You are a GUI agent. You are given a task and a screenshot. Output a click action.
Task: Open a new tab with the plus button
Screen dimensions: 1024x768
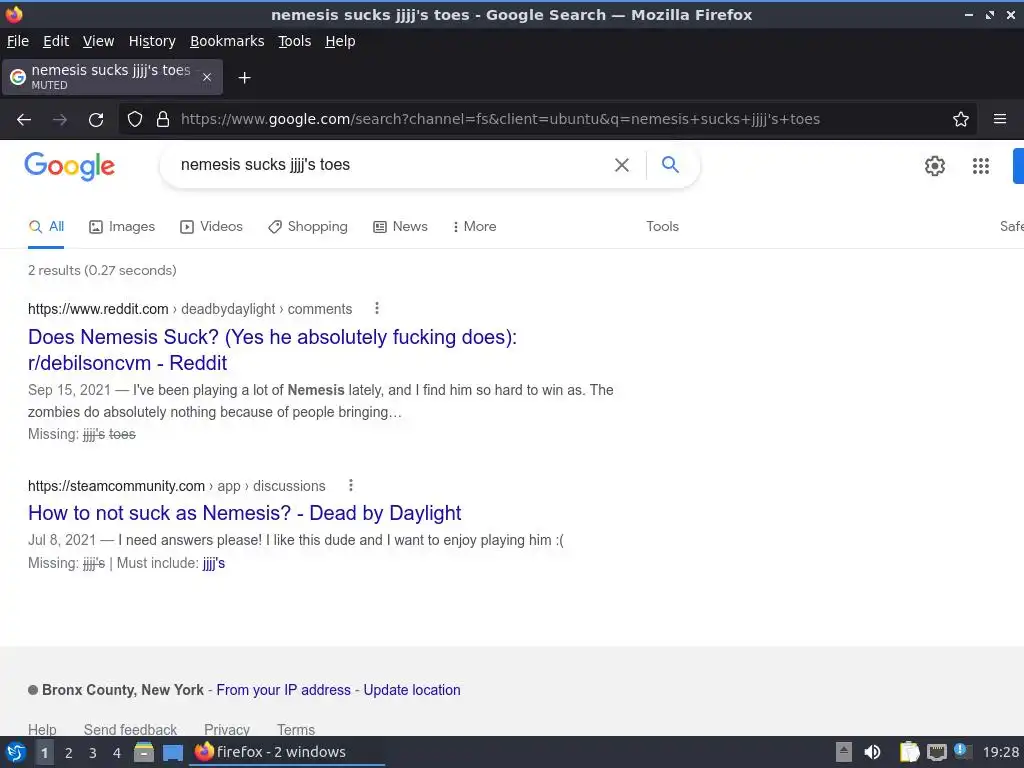pyautogui.click(x=244, y=78)
